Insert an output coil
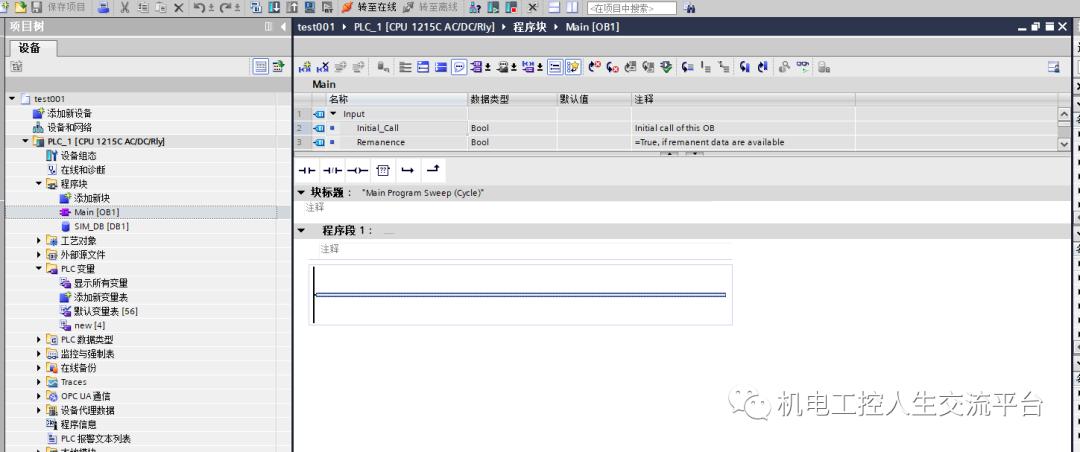This screenshot has width=1080, height=452. [357, 170]
